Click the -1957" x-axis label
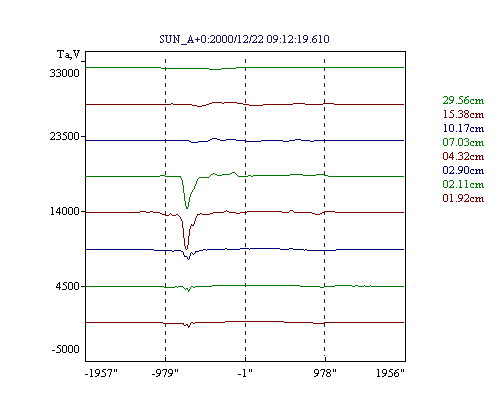Screen dimensions: 500x400 pyautogui.click(x=101, y=373)
